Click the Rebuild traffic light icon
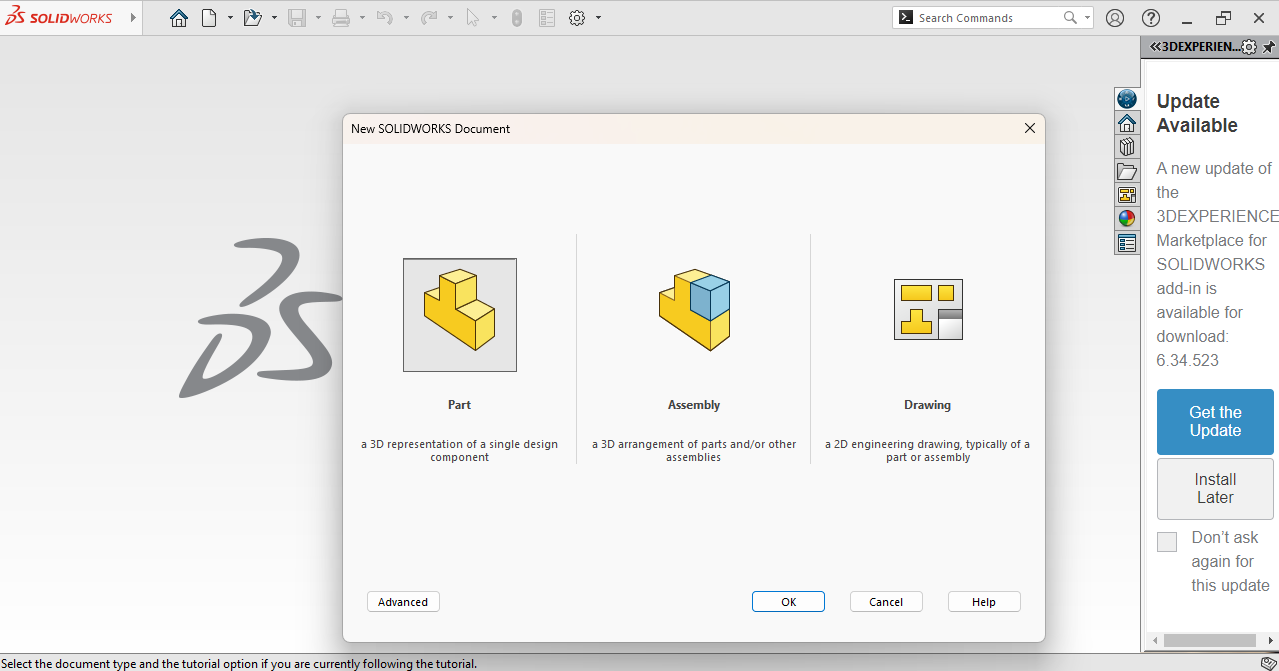The image size is (1279, 671). [516, 18]
